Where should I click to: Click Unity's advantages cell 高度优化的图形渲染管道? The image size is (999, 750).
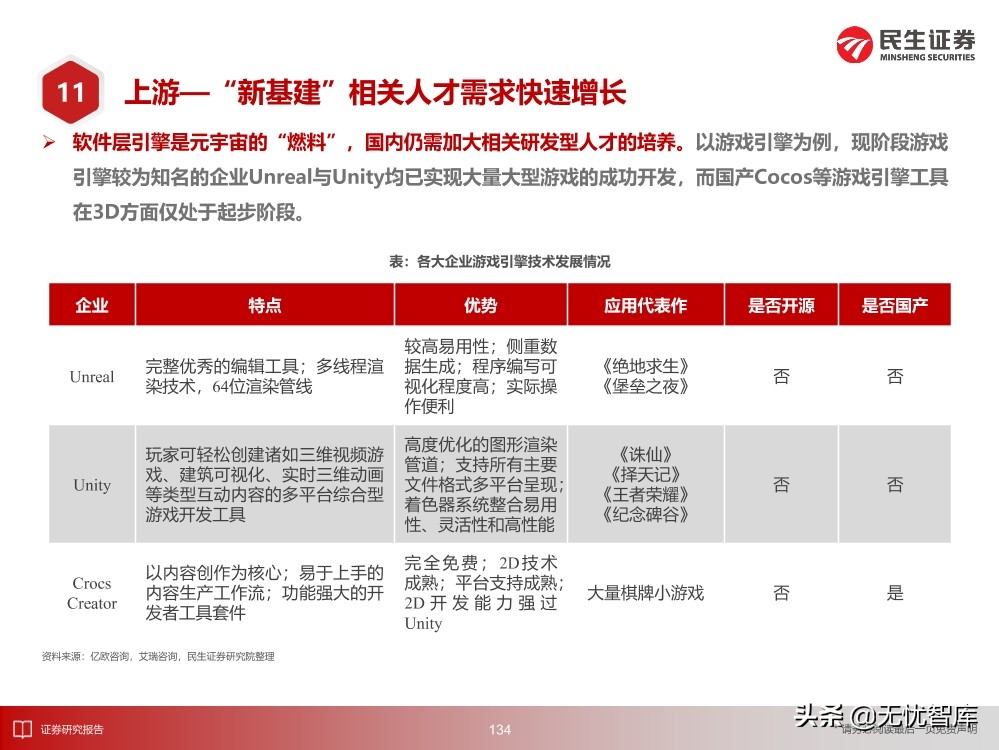483,484
